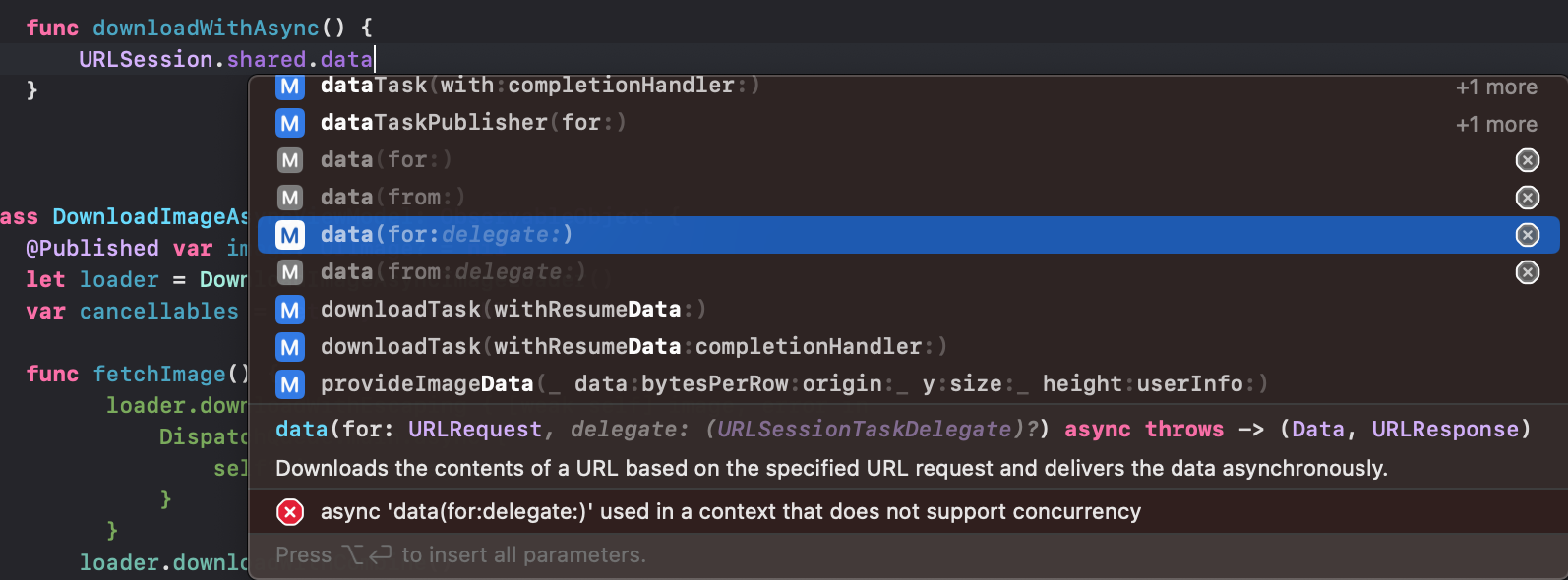Viewport: 1568px width, 580px height.
Task: Click the M icon beside provideImageData suggestion
Action: coord(290,384)
